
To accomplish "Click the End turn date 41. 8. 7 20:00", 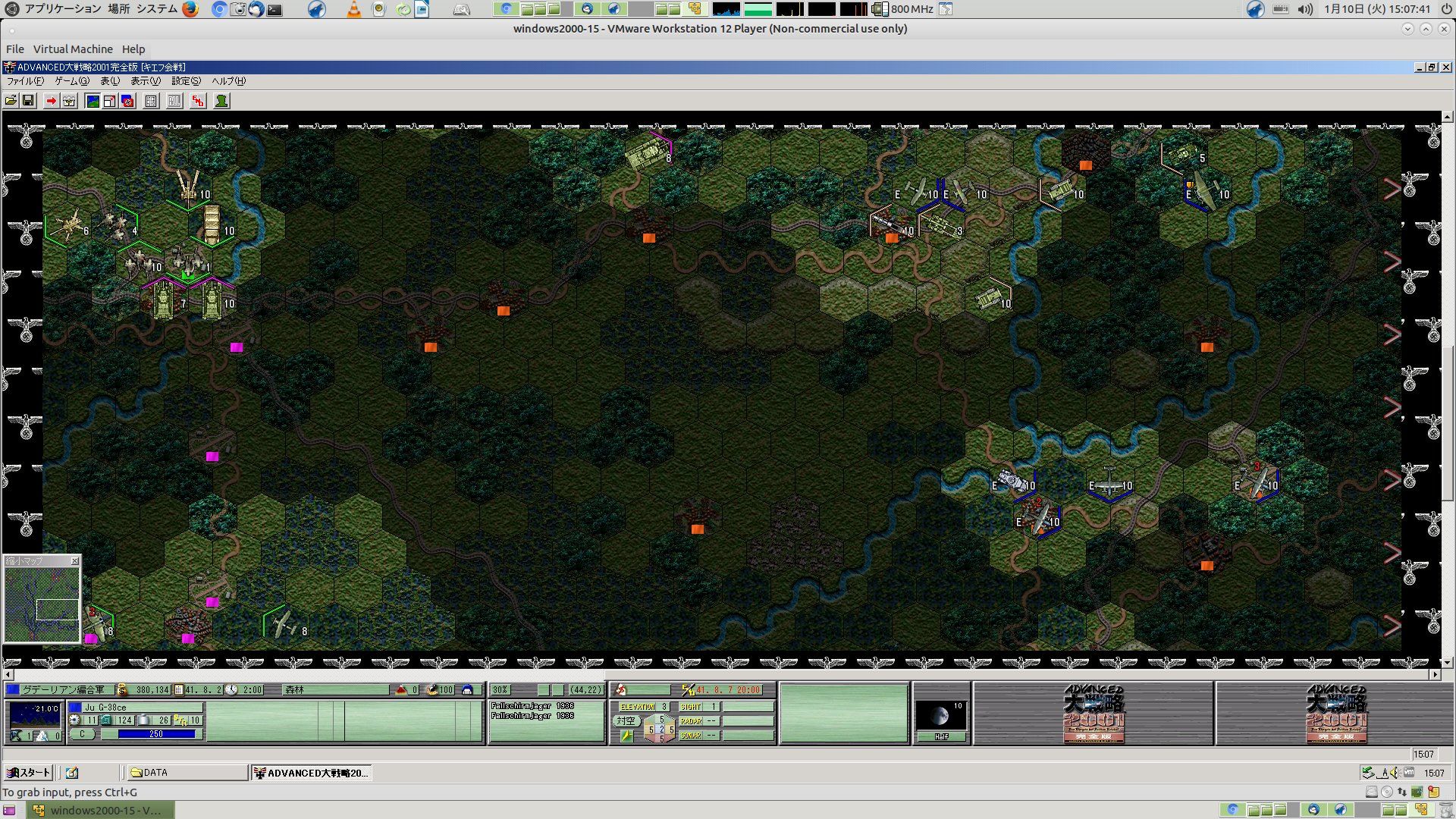I will click(728, 690).
